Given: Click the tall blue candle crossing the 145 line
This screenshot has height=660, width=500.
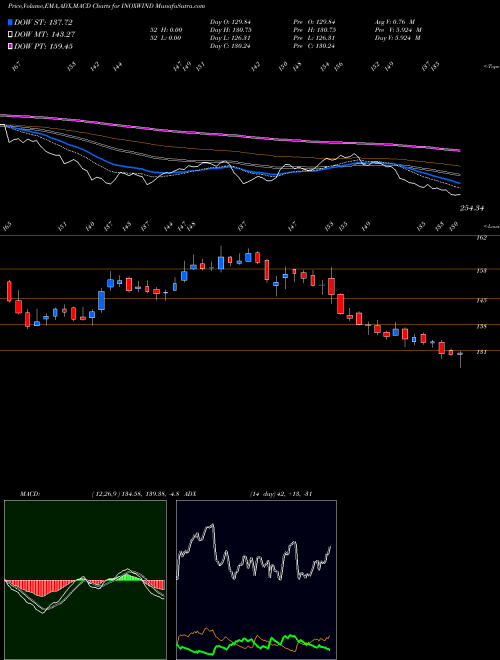Looking at the screenshot, I should pos(101,300).
